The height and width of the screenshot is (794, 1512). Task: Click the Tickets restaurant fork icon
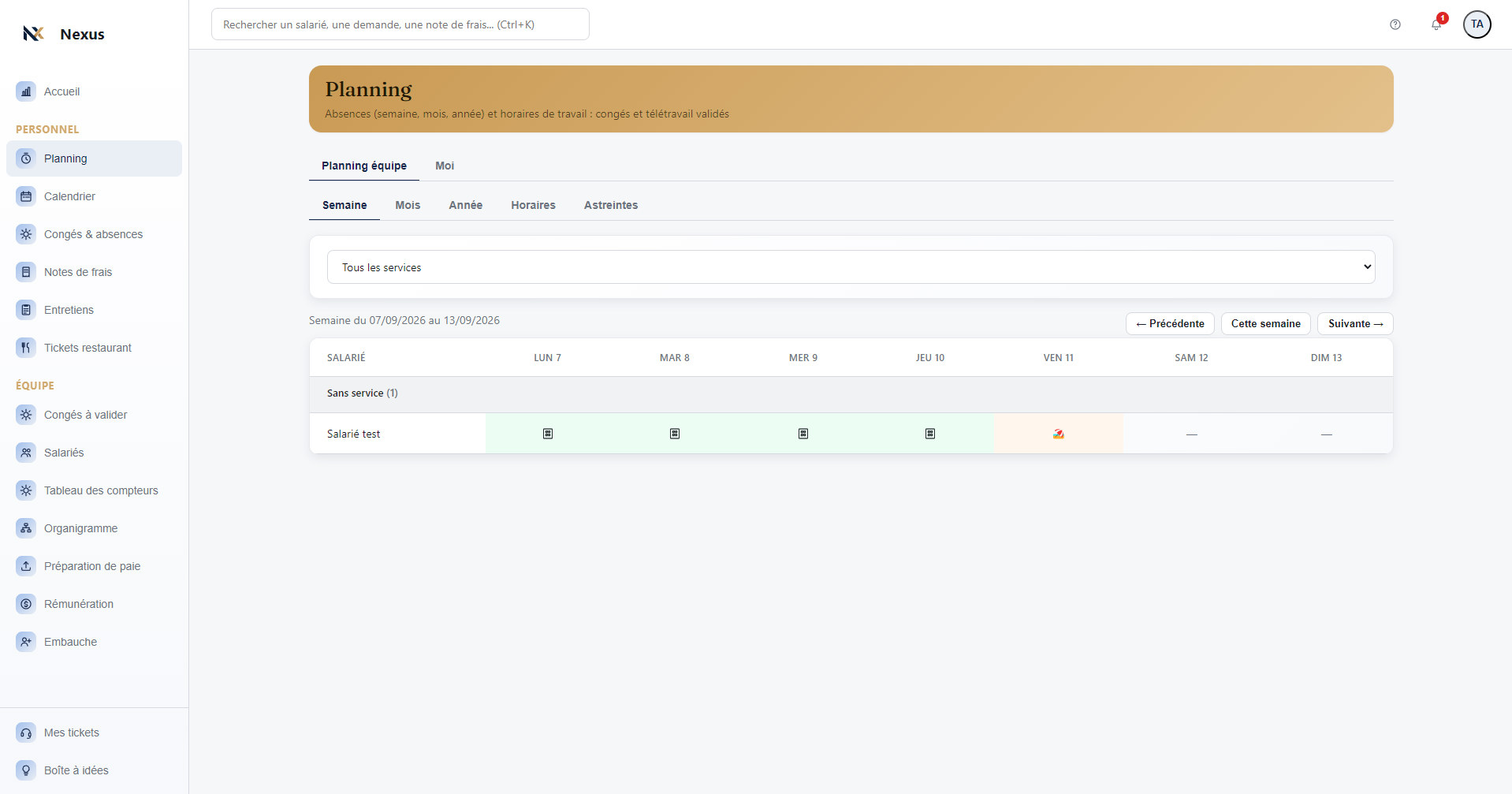pos(26,348)
